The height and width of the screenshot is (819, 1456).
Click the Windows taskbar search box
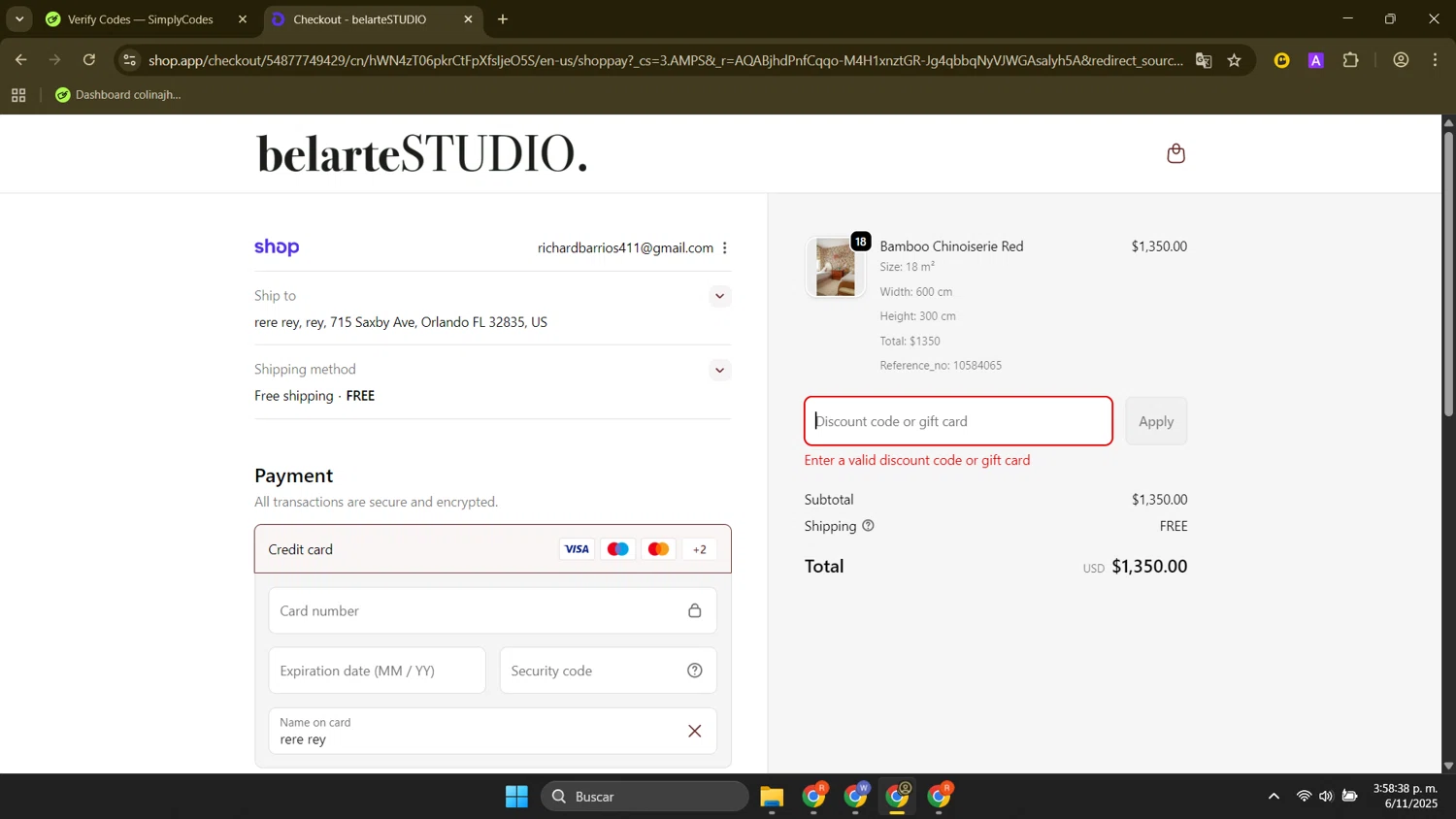(x=645, y=797)
